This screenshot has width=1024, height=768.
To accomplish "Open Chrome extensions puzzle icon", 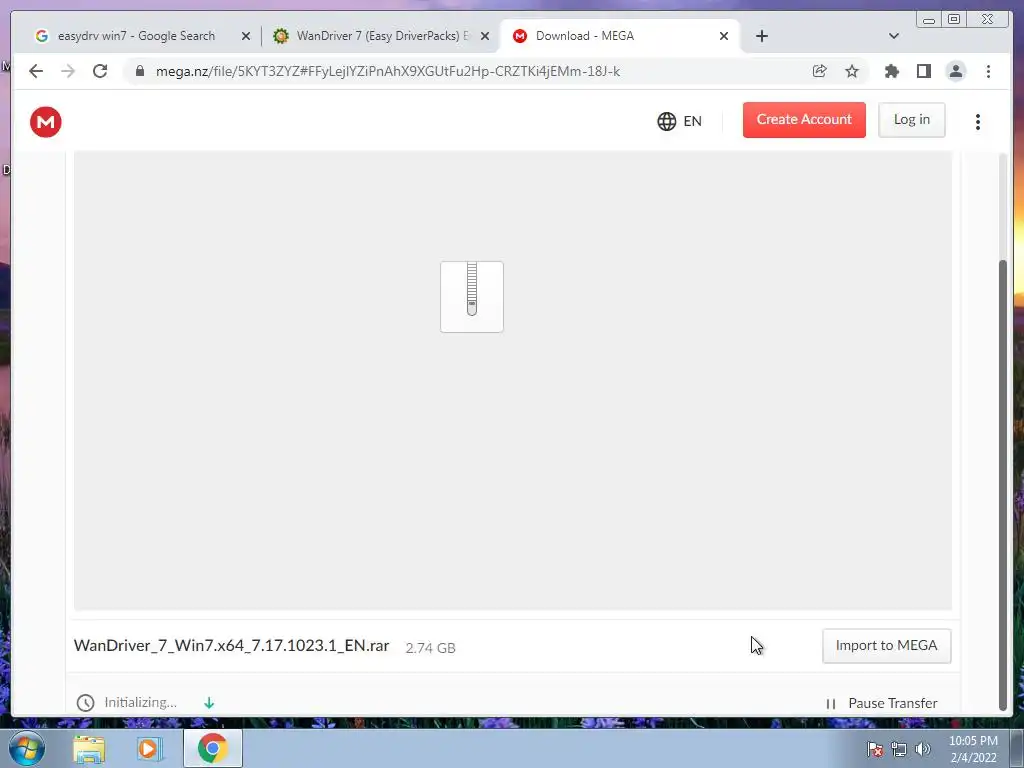I will point(891,71).
